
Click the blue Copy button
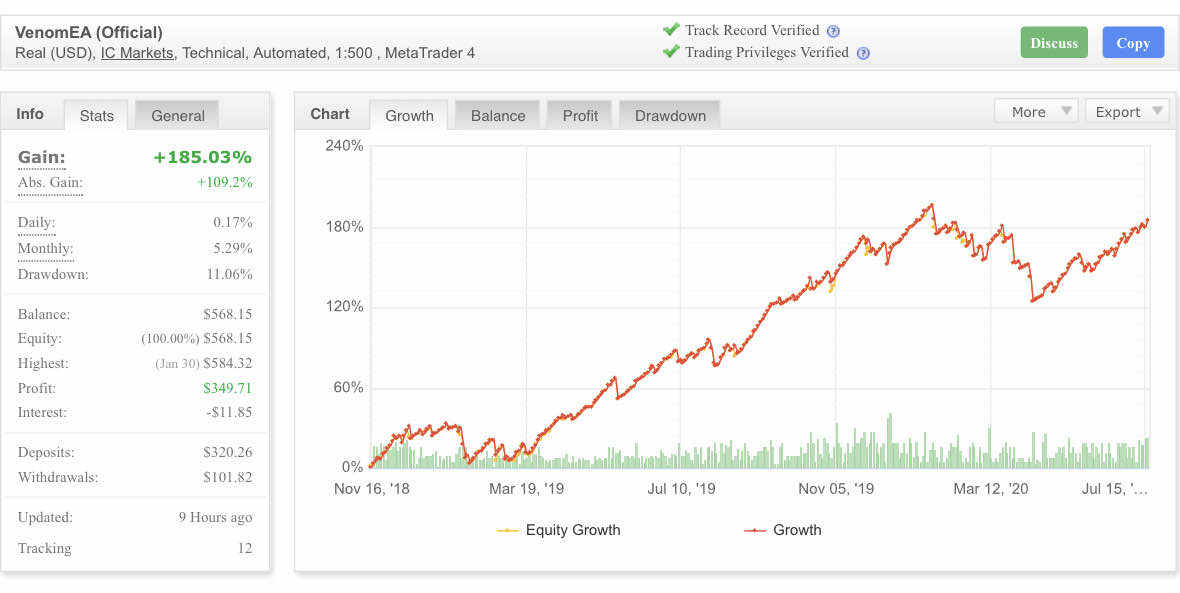(1133, 43)
